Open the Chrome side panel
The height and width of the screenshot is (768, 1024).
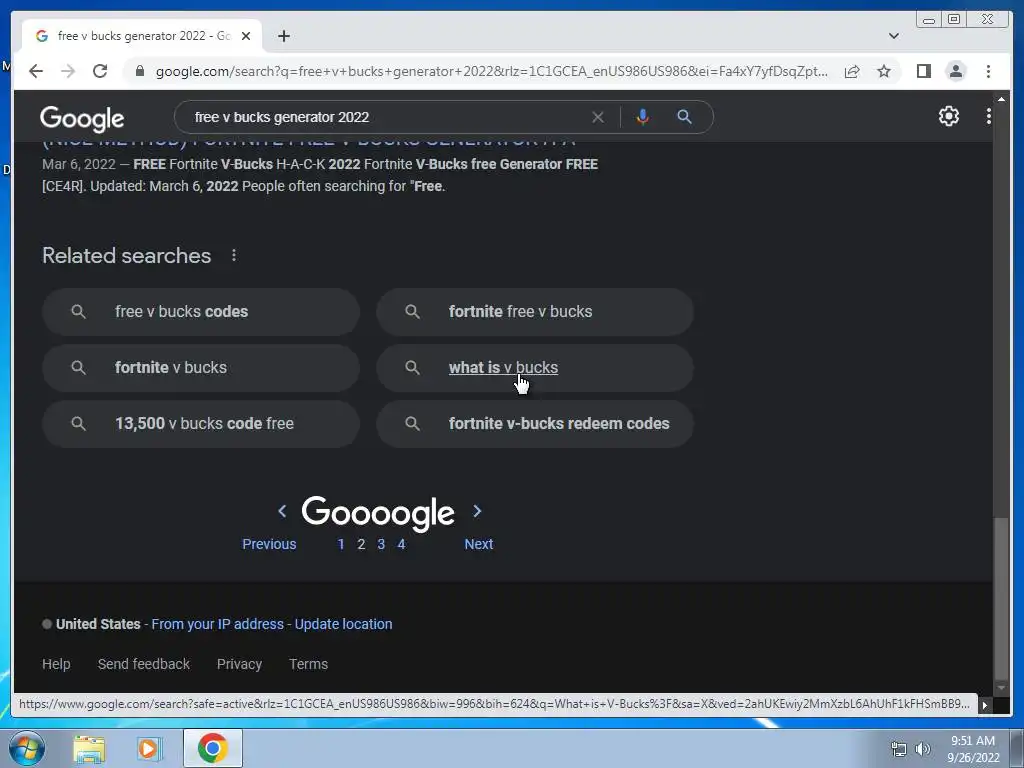click(x=923, y=71)
